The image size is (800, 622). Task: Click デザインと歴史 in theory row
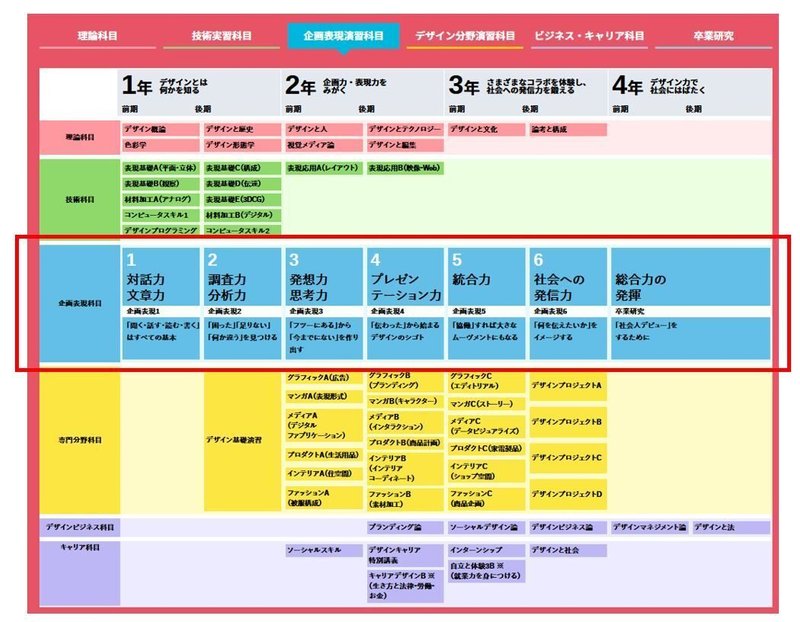[x=242, y=130]
